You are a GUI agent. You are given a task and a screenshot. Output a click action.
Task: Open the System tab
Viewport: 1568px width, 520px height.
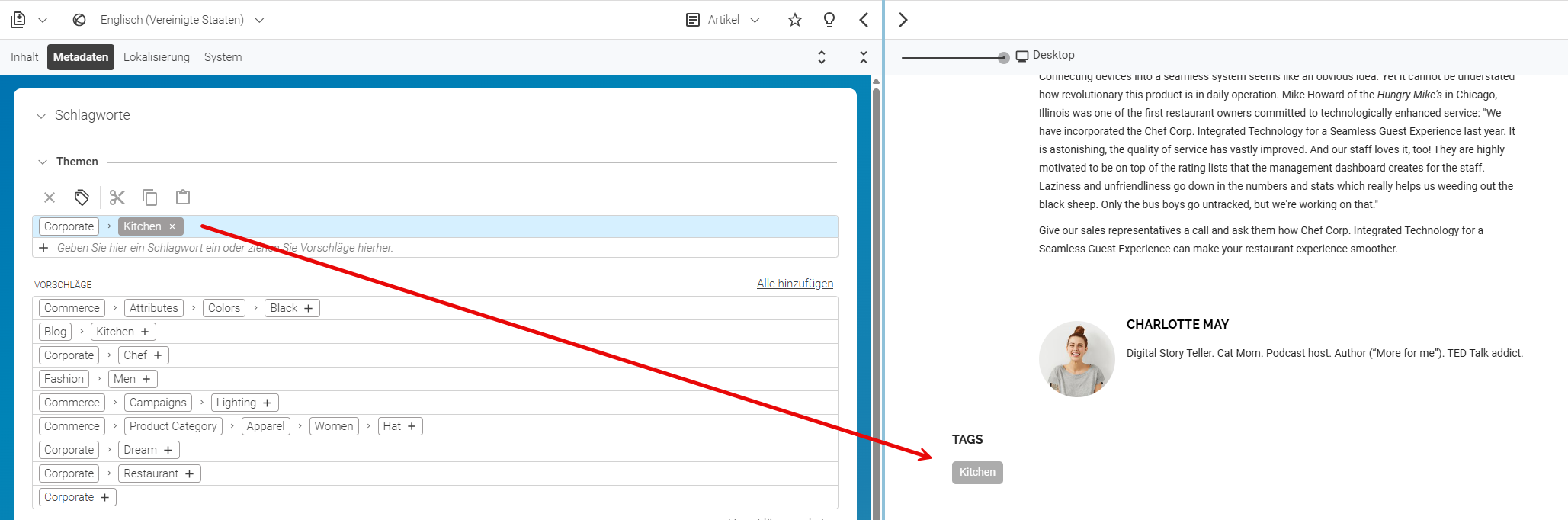coord(223,57)
